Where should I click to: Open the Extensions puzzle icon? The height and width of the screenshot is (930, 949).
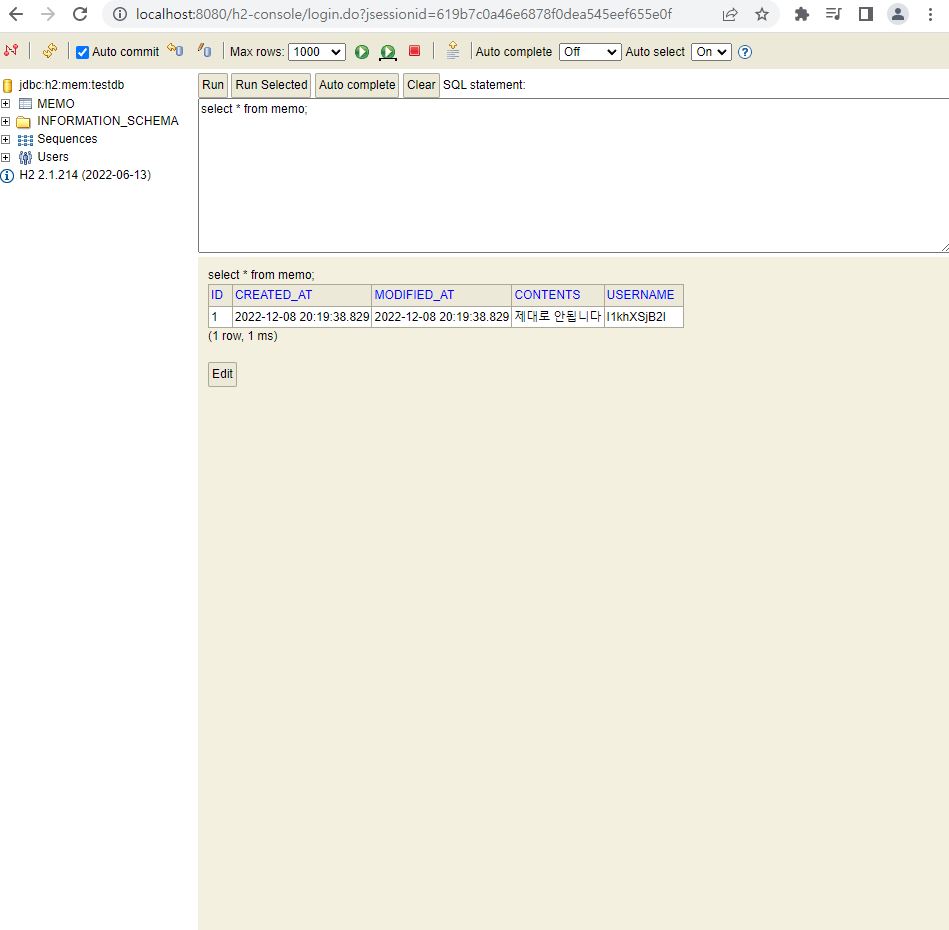802,14
